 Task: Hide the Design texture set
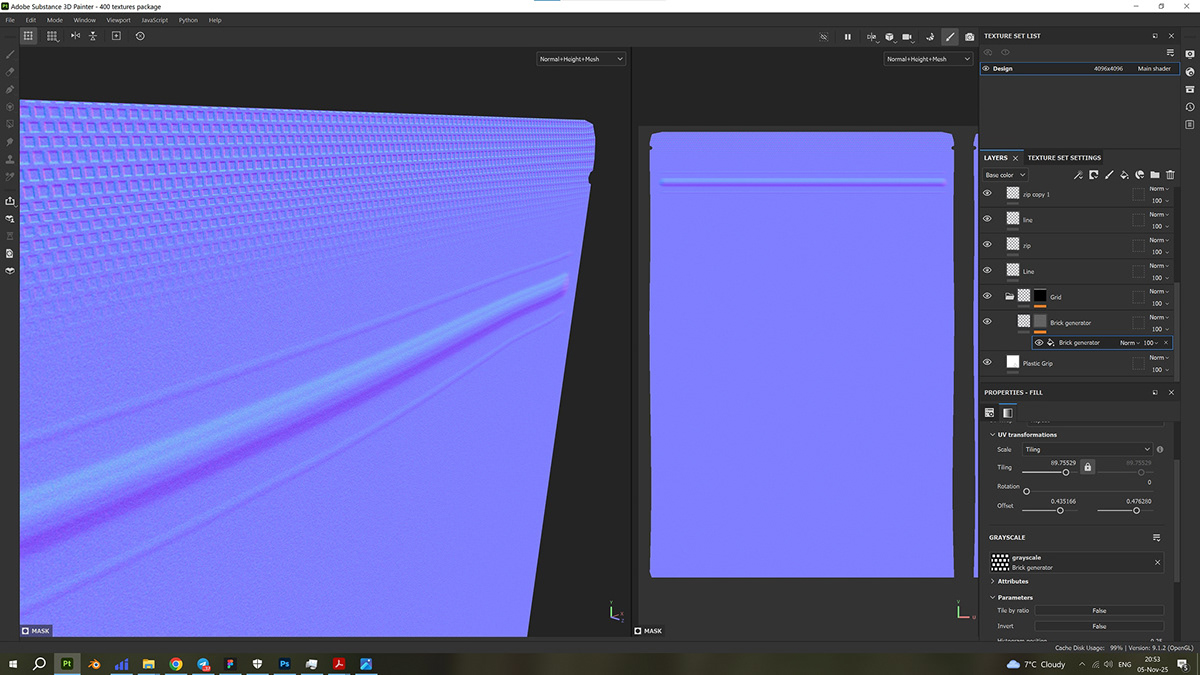point(986,69)
